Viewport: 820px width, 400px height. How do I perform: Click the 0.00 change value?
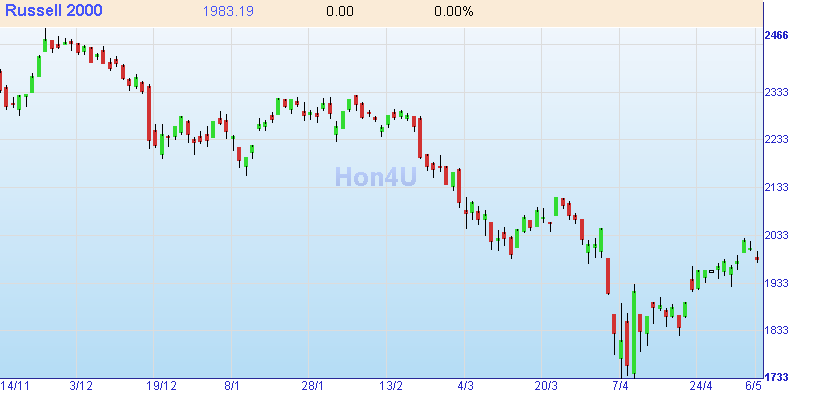pyautogui.click(x=340, y=12)
